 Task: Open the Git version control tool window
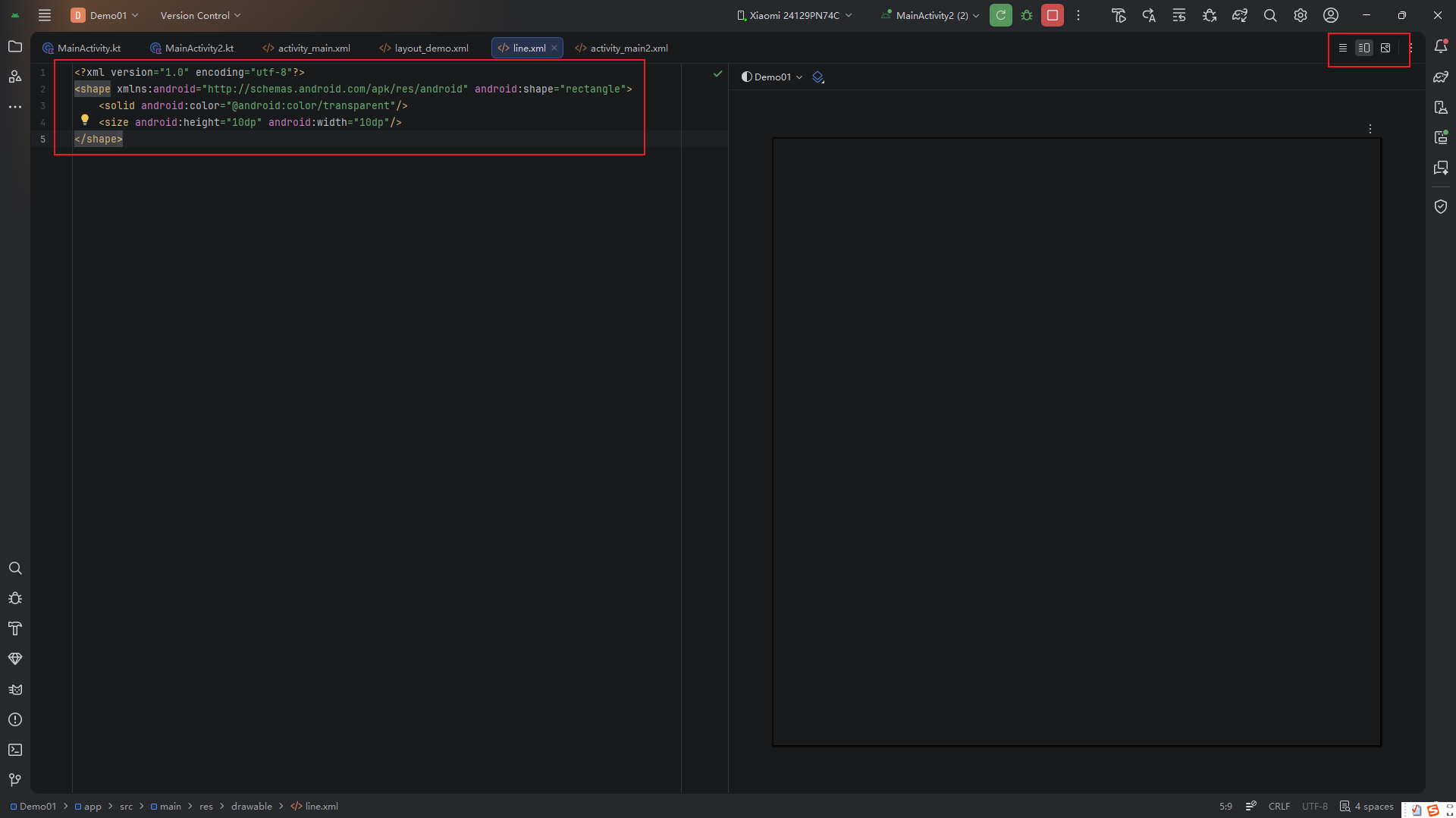point(15,780)
